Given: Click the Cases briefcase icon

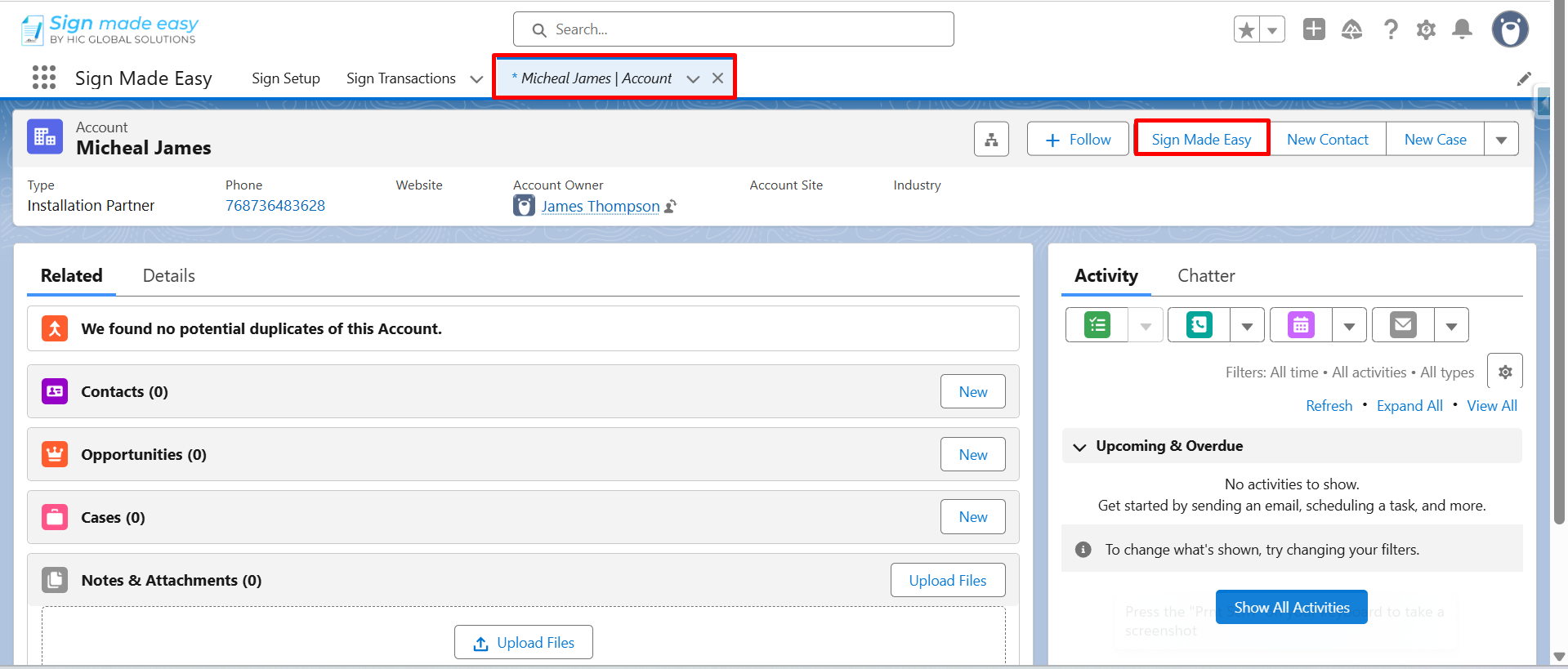Looking at the screenshot, I should pos(55,517).
